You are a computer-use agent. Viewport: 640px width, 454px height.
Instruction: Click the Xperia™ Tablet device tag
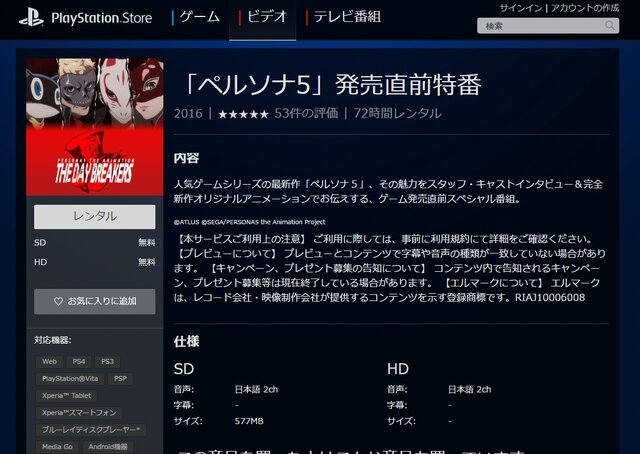tap(67, 396)
